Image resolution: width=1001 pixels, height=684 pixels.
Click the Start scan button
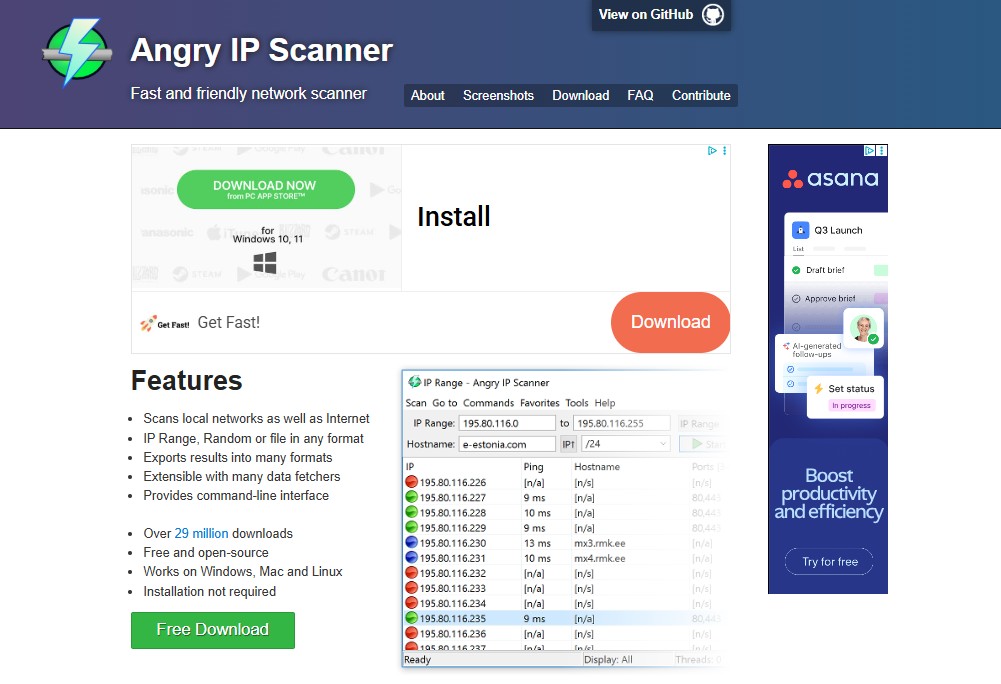click(702, 444)
